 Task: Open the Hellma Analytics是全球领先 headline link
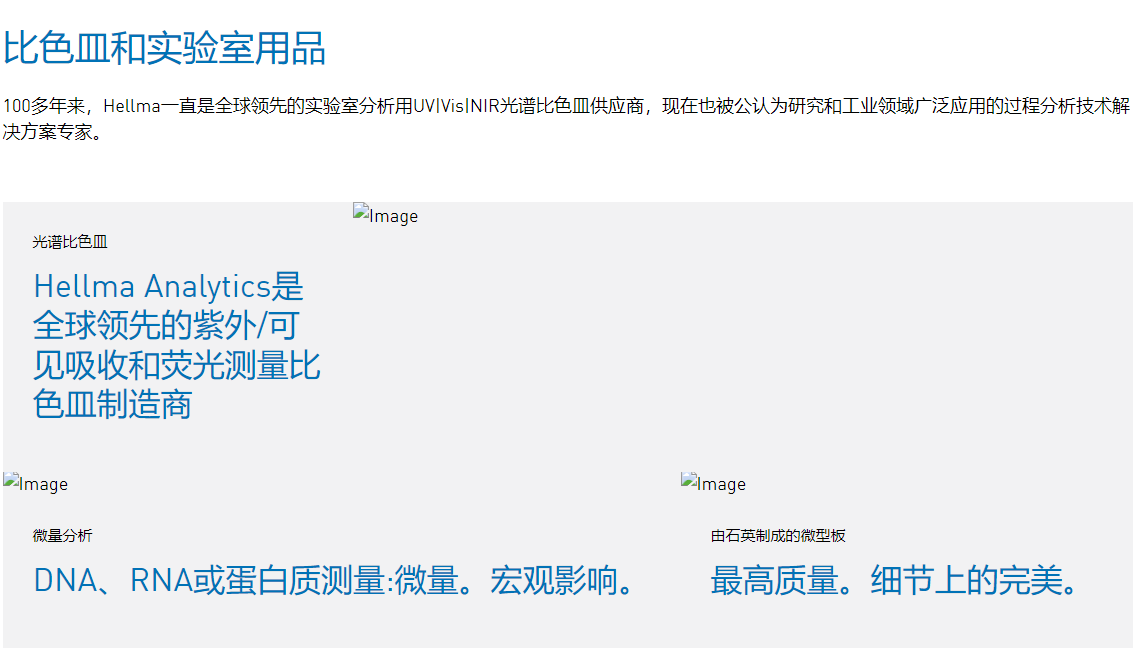pyautogui.click(x=177, y=345)
